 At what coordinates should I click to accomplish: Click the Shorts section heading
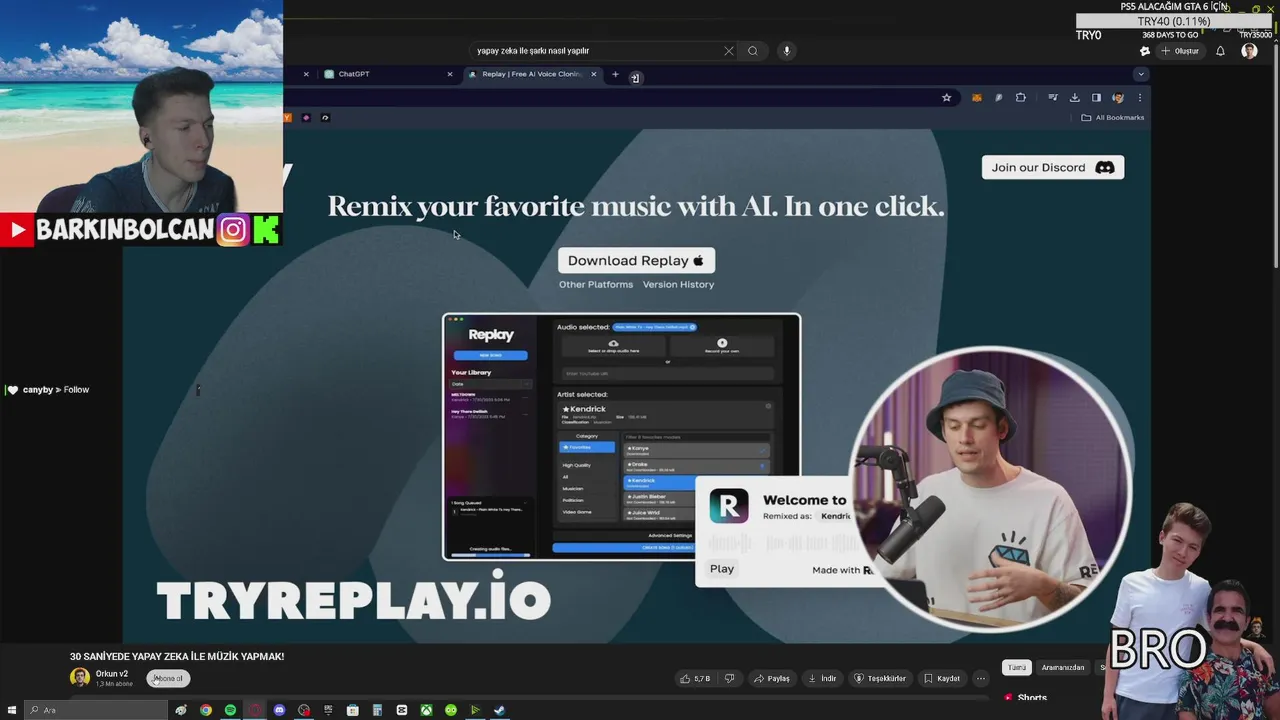(1032, 698)
